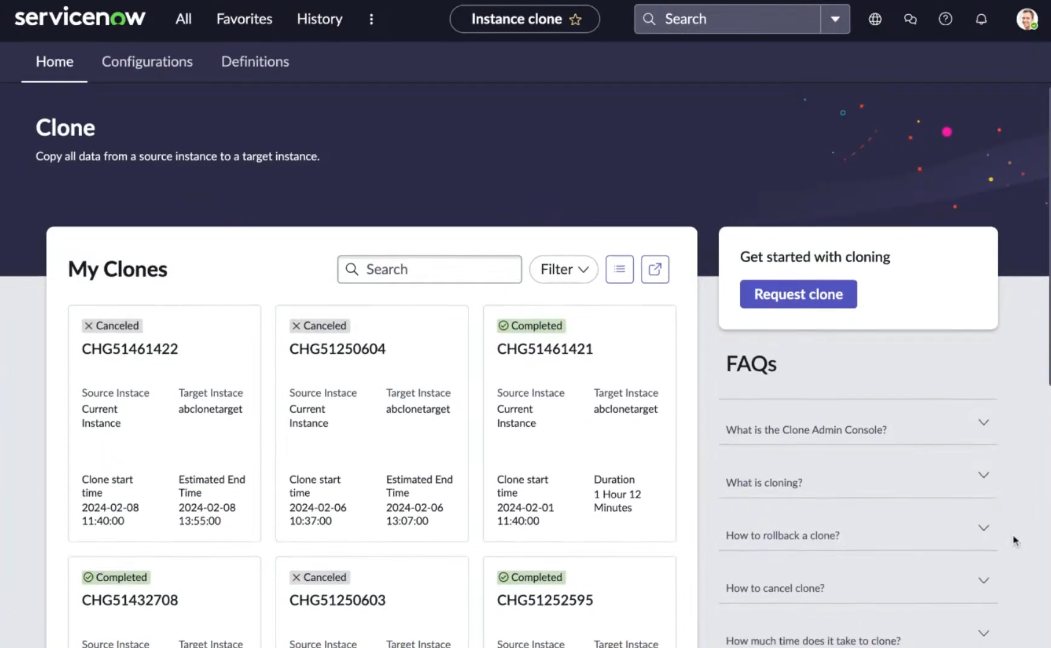The width and height of the screenshot is (1051, 648).
Task: Open the chat conversations icon
Action: (910, 19)
